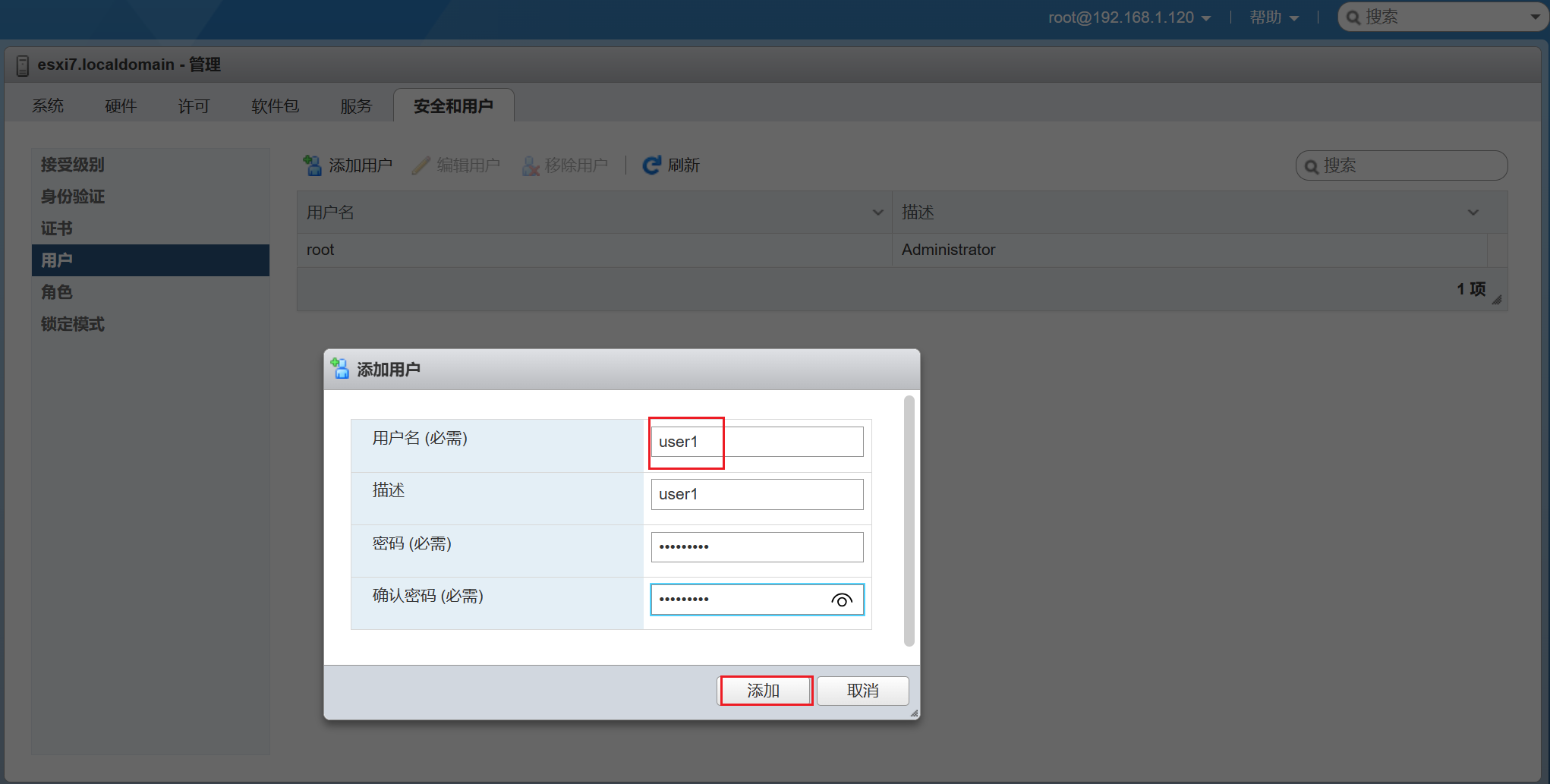This screenshot has width=1550, height=784.
Task: Click the dialog resize grip corner
Action: click(x=914, y=713)
